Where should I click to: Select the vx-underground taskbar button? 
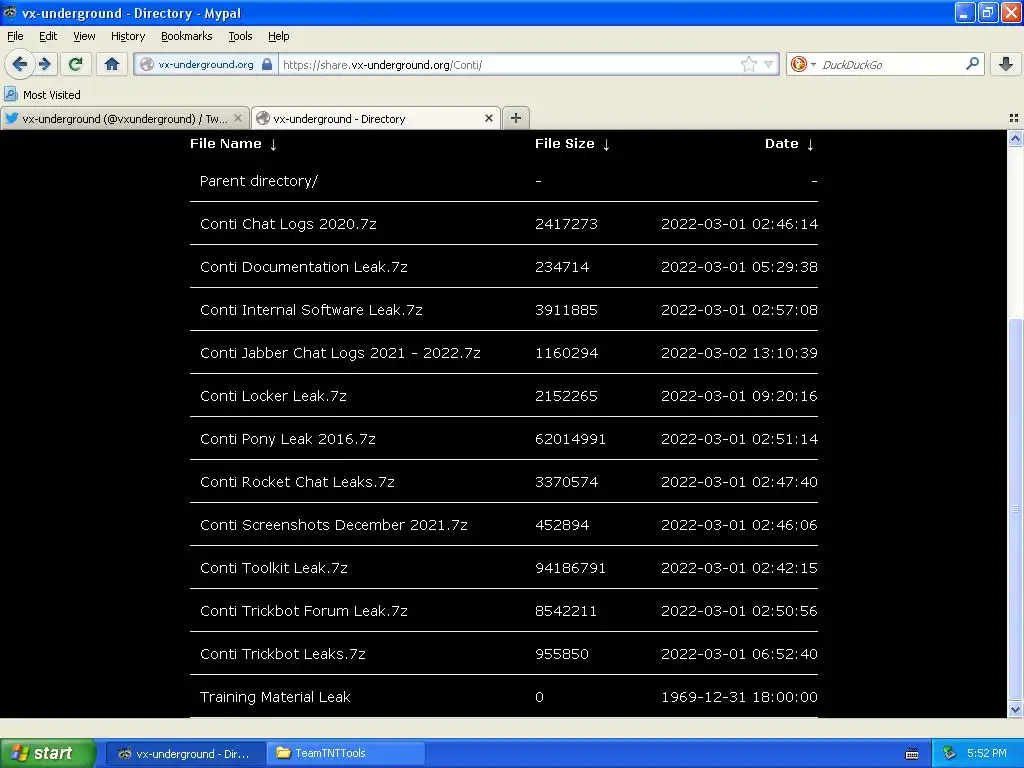[185, 754]
